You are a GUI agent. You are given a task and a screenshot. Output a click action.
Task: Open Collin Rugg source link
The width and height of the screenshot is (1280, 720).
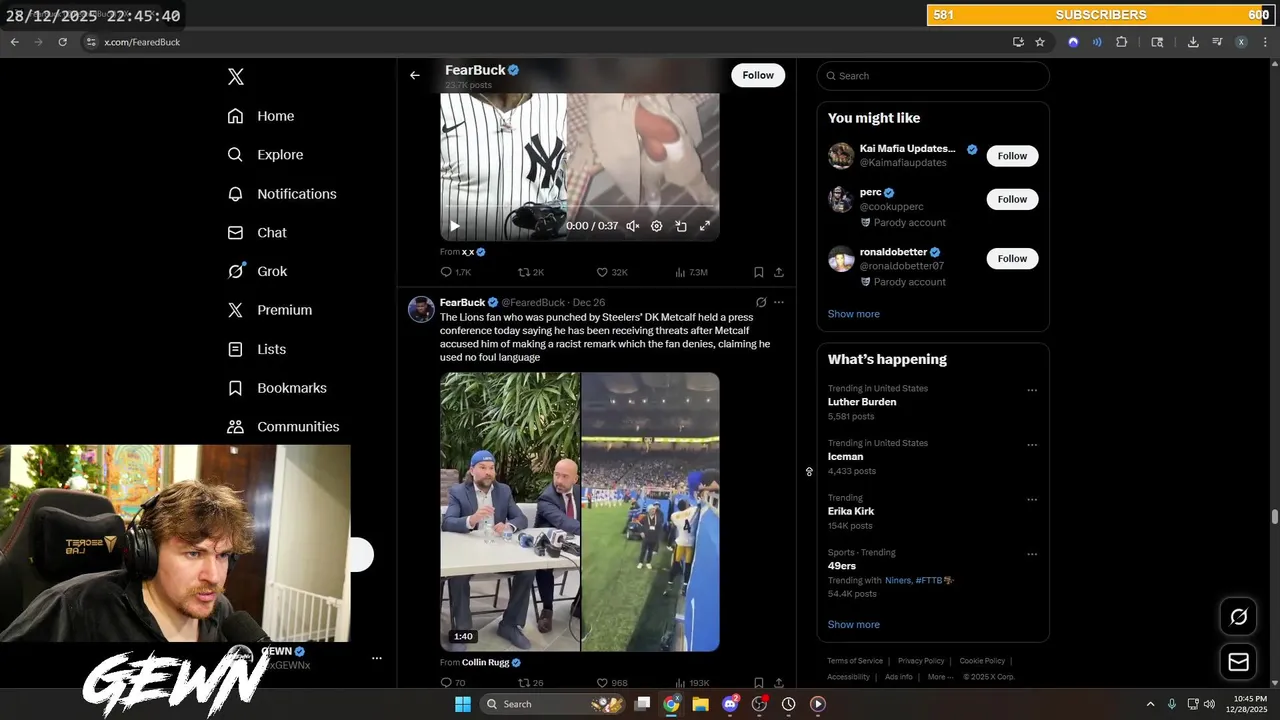tap(485, 662)
